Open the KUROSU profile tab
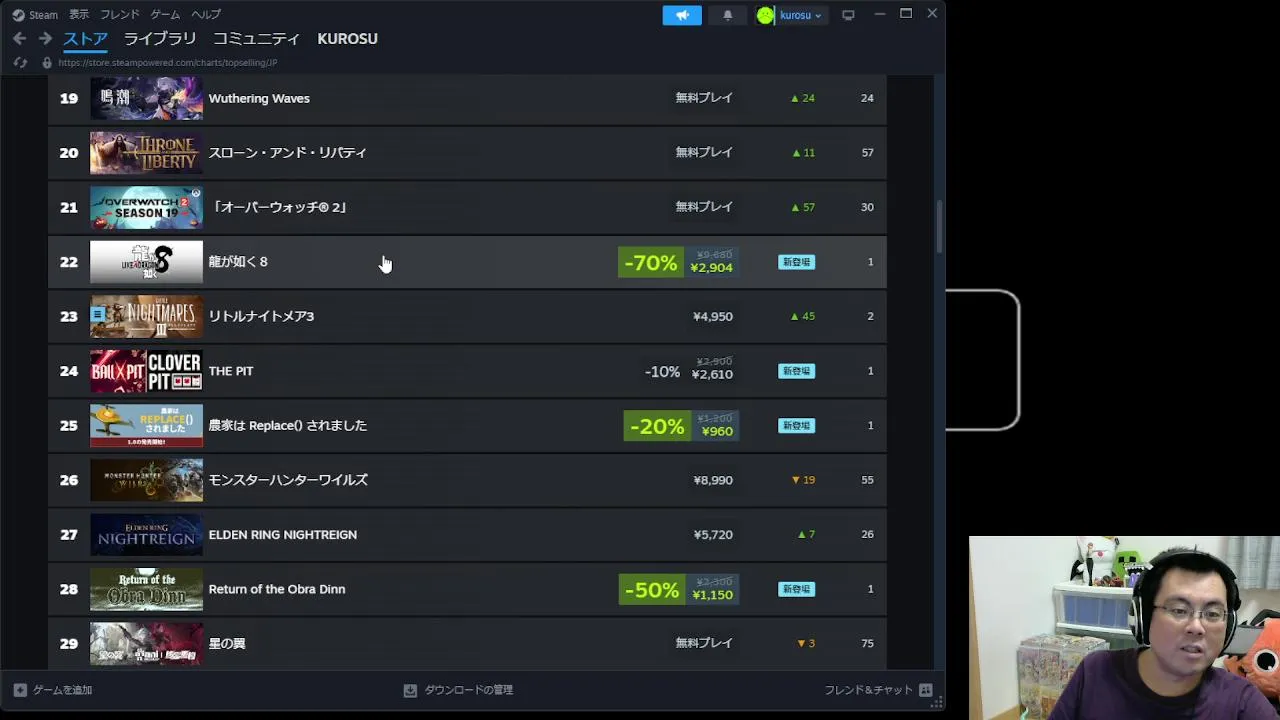1280x720 pixels. [347, 38]
